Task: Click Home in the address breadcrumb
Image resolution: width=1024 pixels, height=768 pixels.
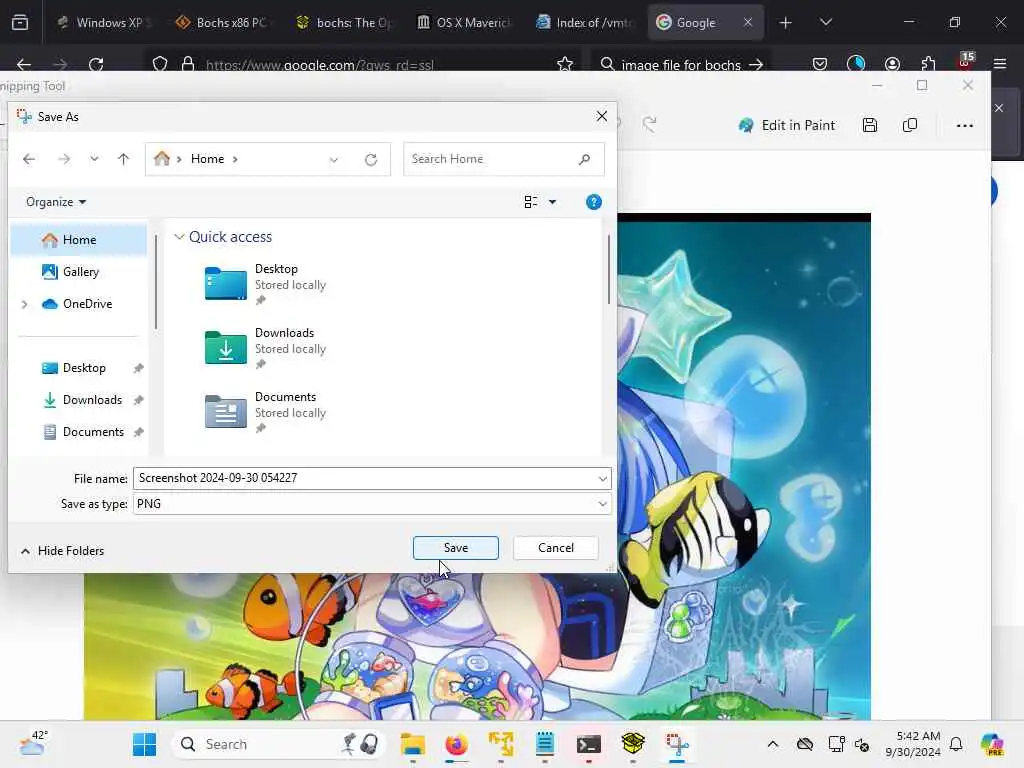Action: point(207,159)
